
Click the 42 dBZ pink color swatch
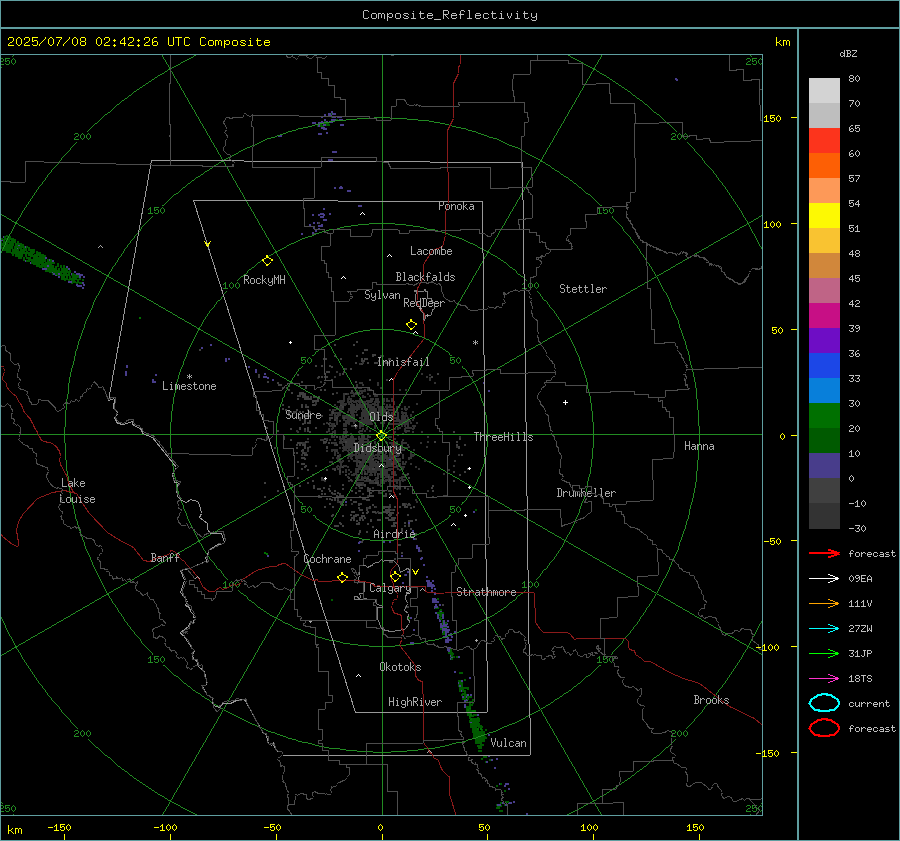[x=824, y=290]
